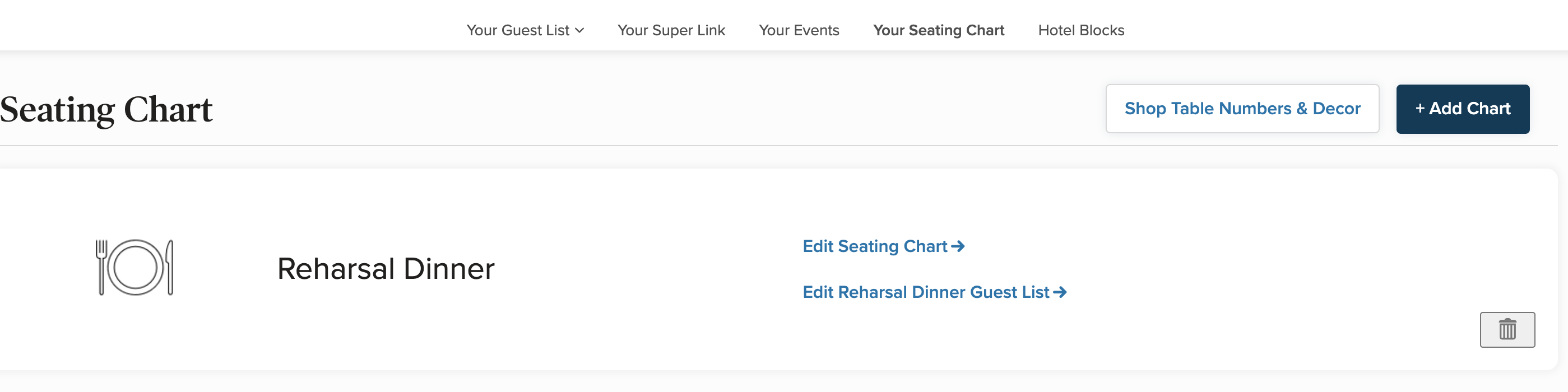The width and height of the screenshot is (1568, 392).
Task: Expand the Your Guest List chevron
Action: [579, 30]
